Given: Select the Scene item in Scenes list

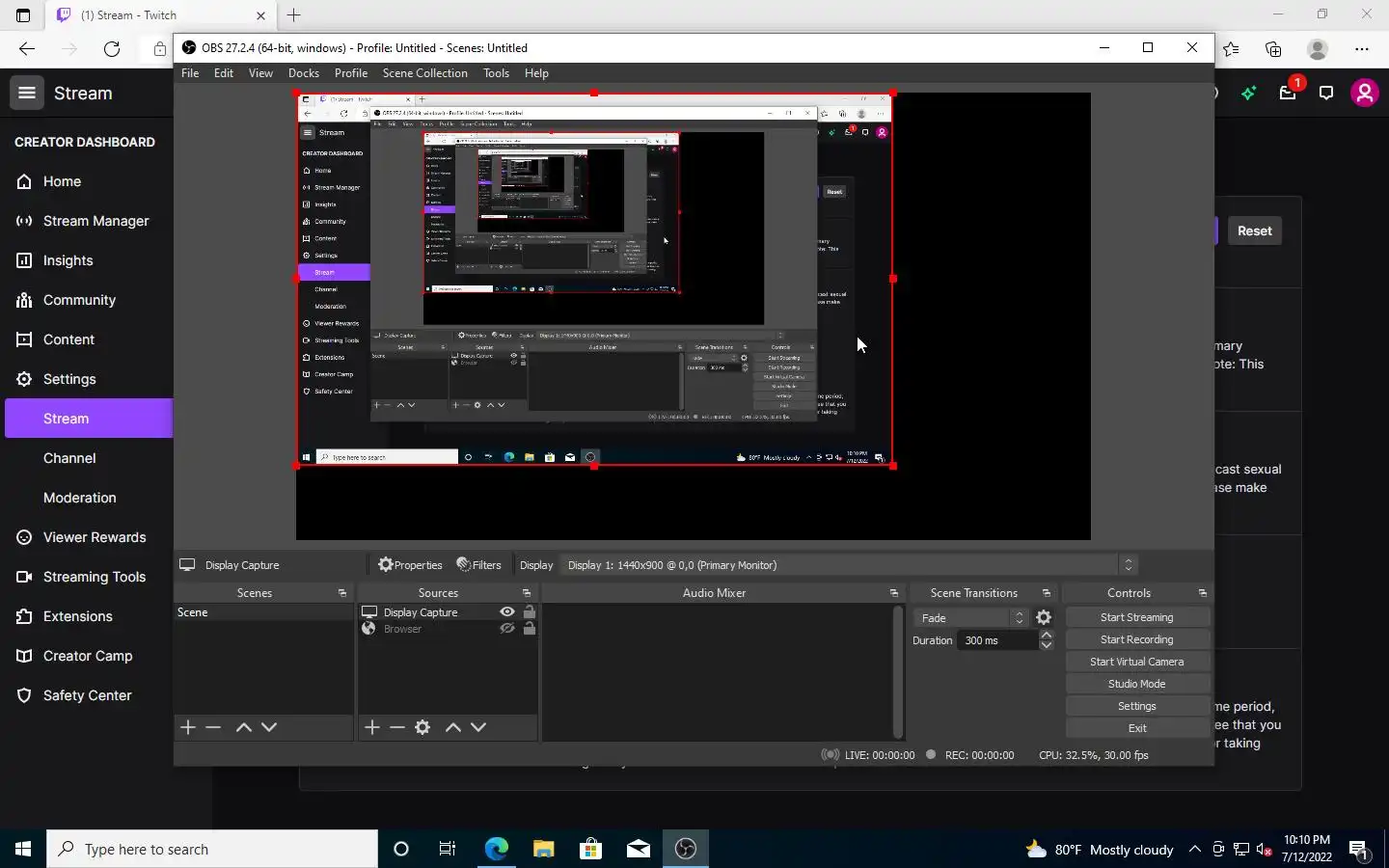Looking at the screenshot, I should pos(263,612).
